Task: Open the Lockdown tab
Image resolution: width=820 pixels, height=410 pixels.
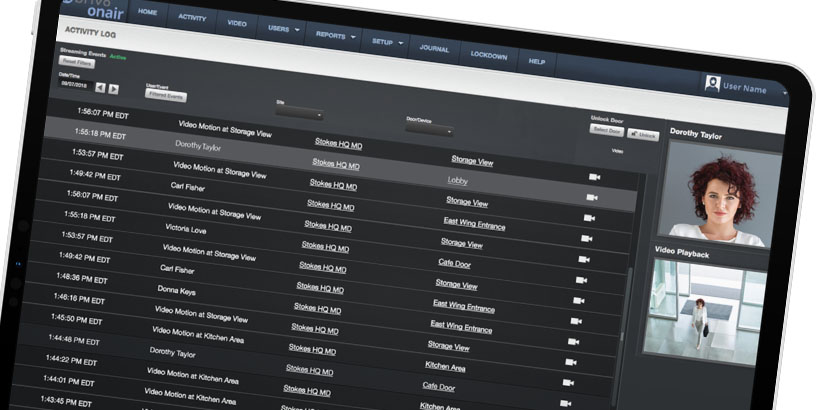Action: tap(489, 55)
